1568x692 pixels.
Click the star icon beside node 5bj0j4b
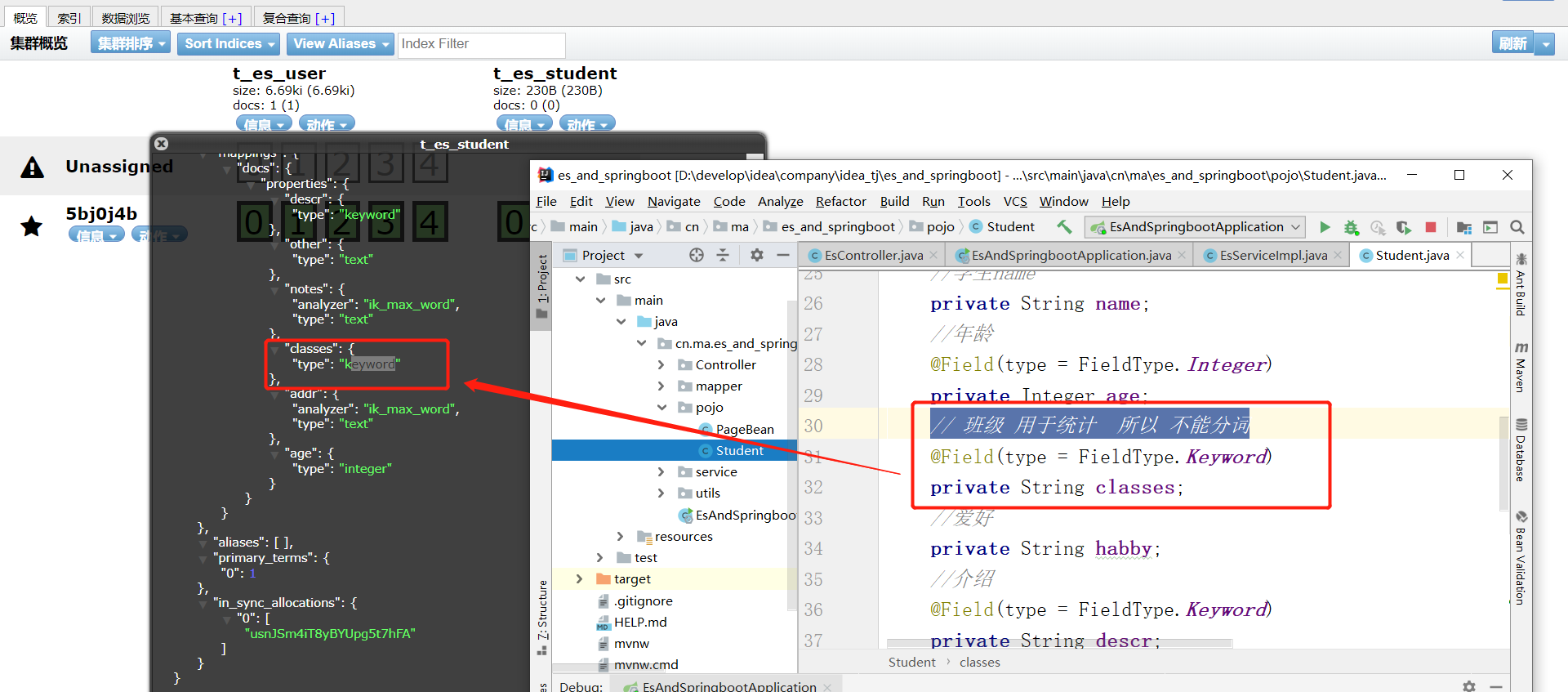(32, 226)
